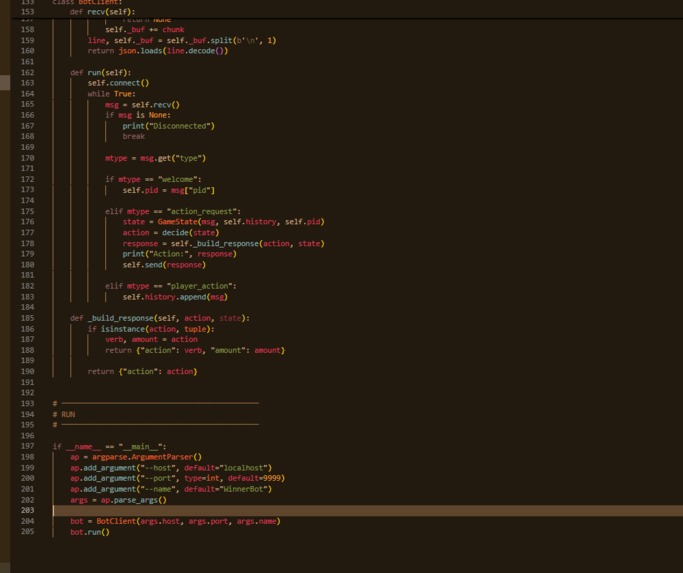
Task: Click the print("Action:", response) line
Action: (179, 254)
